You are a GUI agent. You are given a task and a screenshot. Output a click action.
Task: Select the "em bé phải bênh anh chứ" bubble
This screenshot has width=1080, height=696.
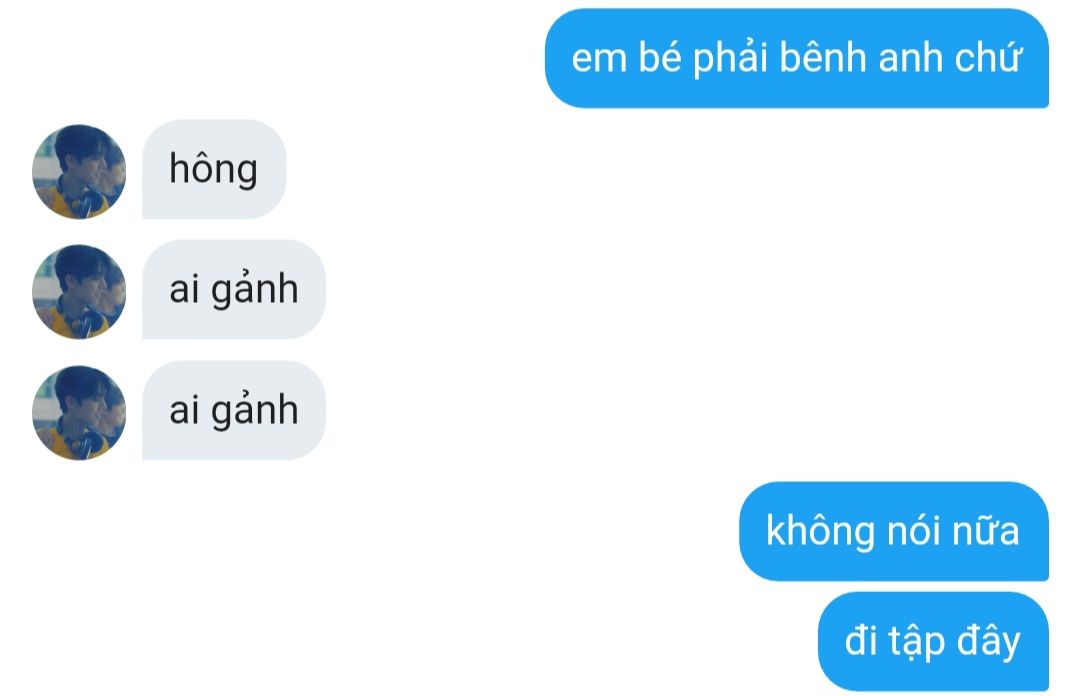tap(797, 58)
